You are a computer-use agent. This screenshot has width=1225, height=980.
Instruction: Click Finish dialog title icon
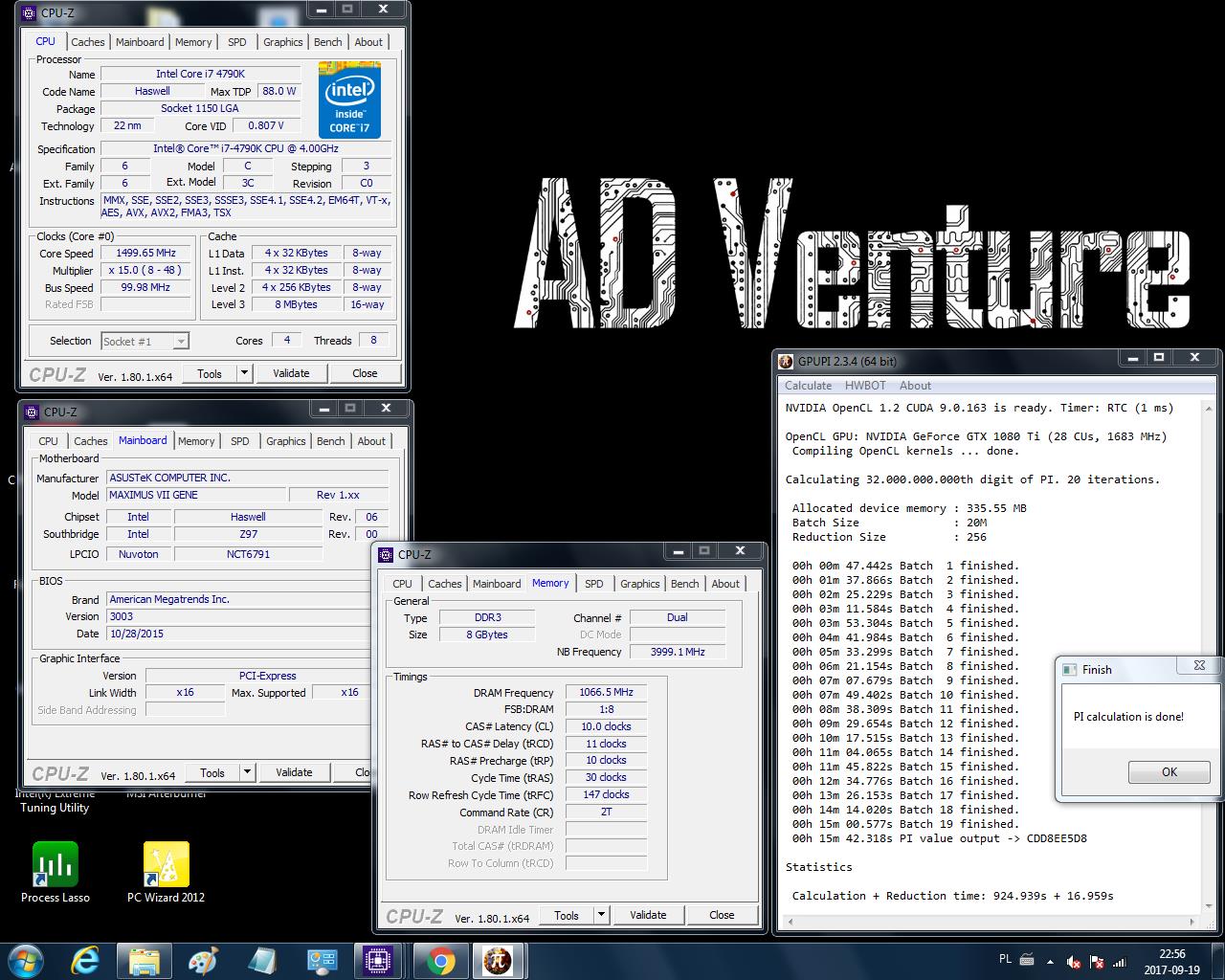(x=1071, y=670)
